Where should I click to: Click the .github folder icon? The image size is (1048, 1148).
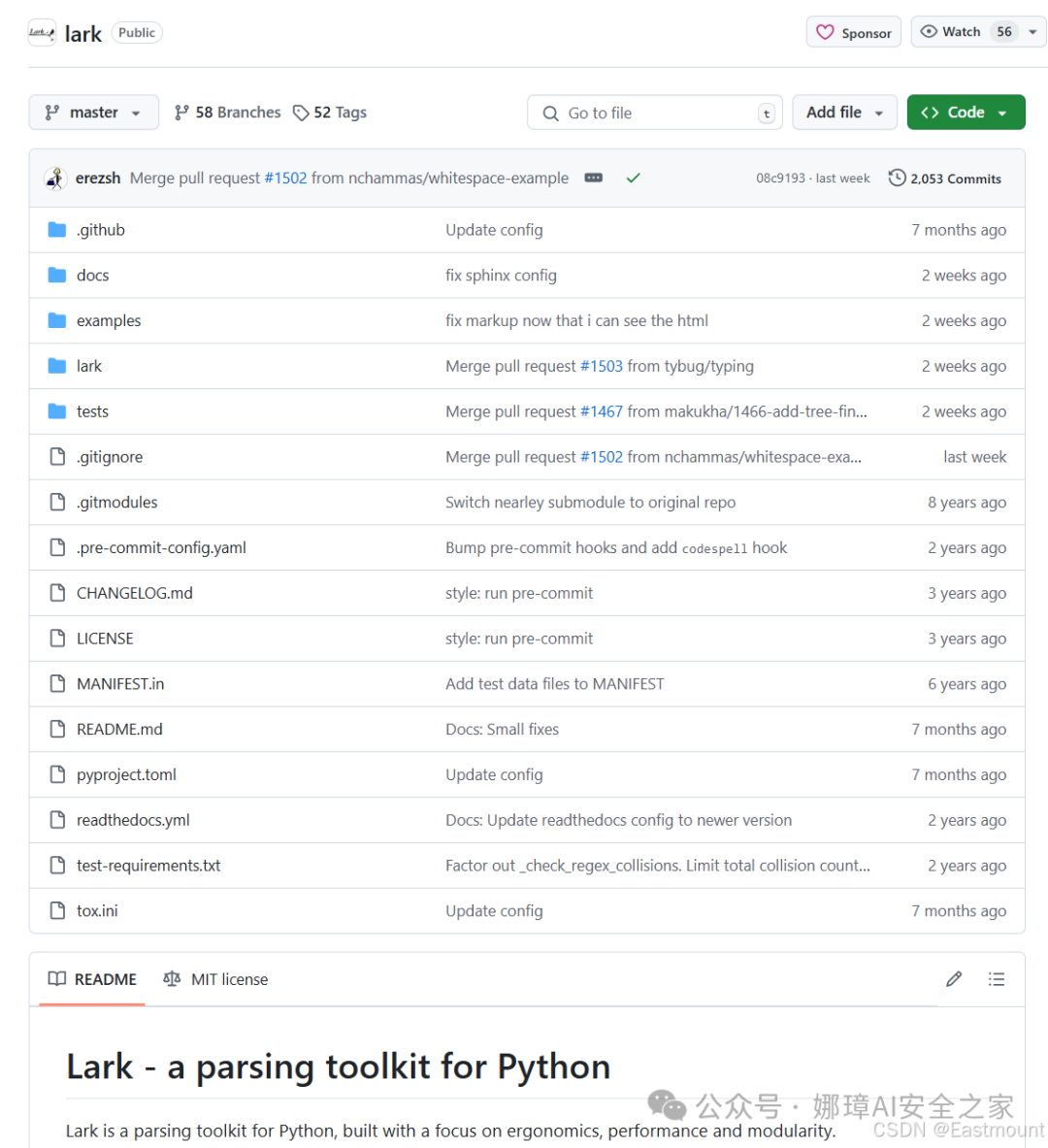pyautogui.click(x=57, y=230)
